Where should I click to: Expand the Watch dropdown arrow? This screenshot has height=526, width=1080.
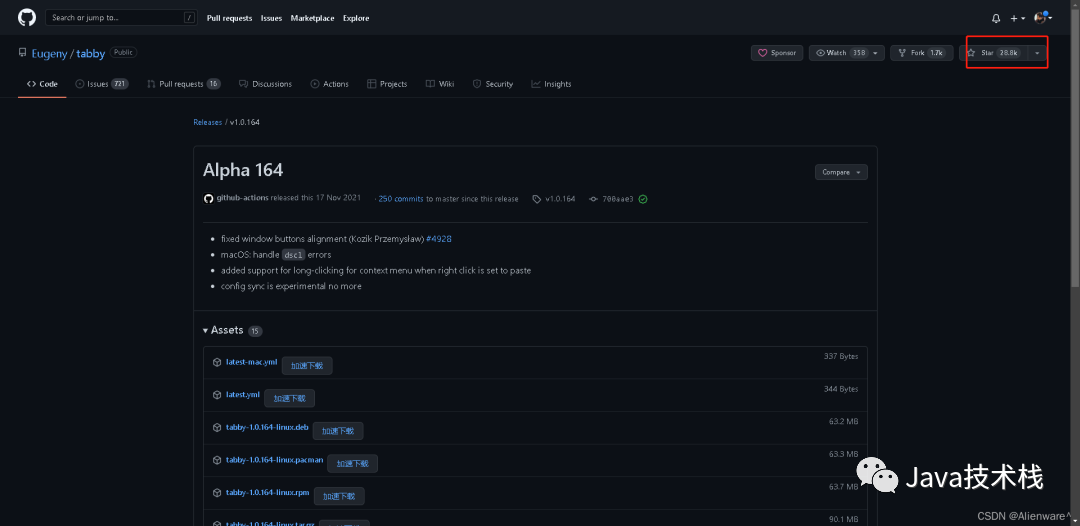click(x=876, y=53)
